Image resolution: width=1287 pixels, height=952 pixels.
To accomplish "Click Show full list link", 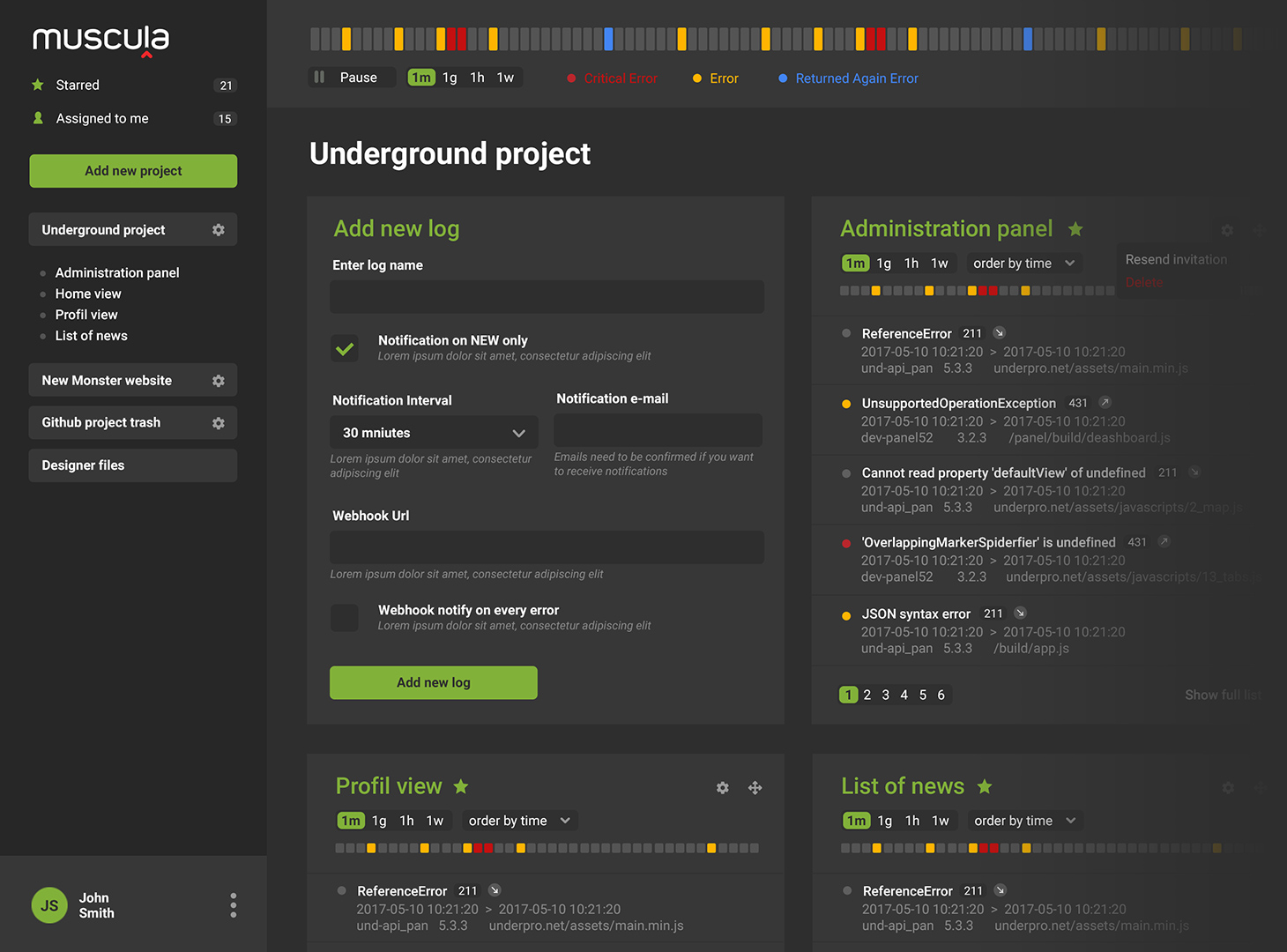I will tap(1223, 695).
